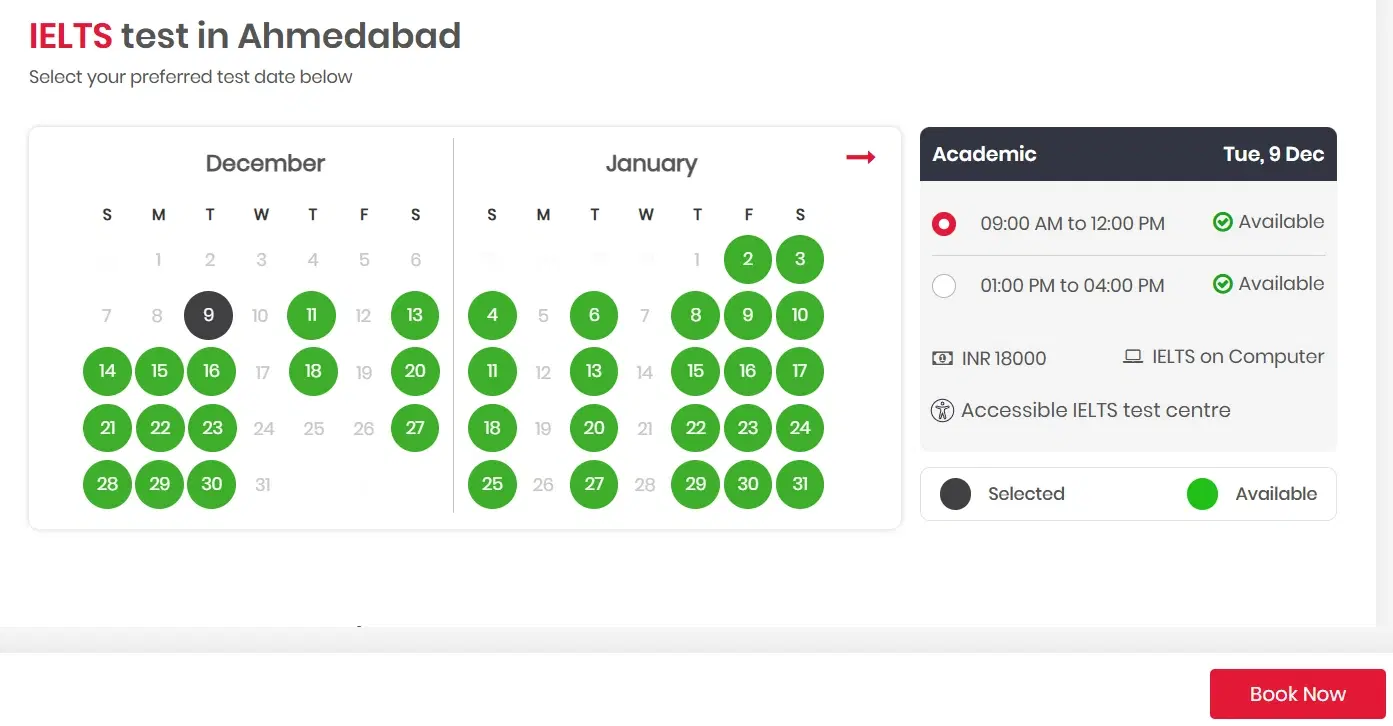Click the IELTS on Computer laptop icon
Screen dimensions: 1393x726
[x=1133, y=356]
